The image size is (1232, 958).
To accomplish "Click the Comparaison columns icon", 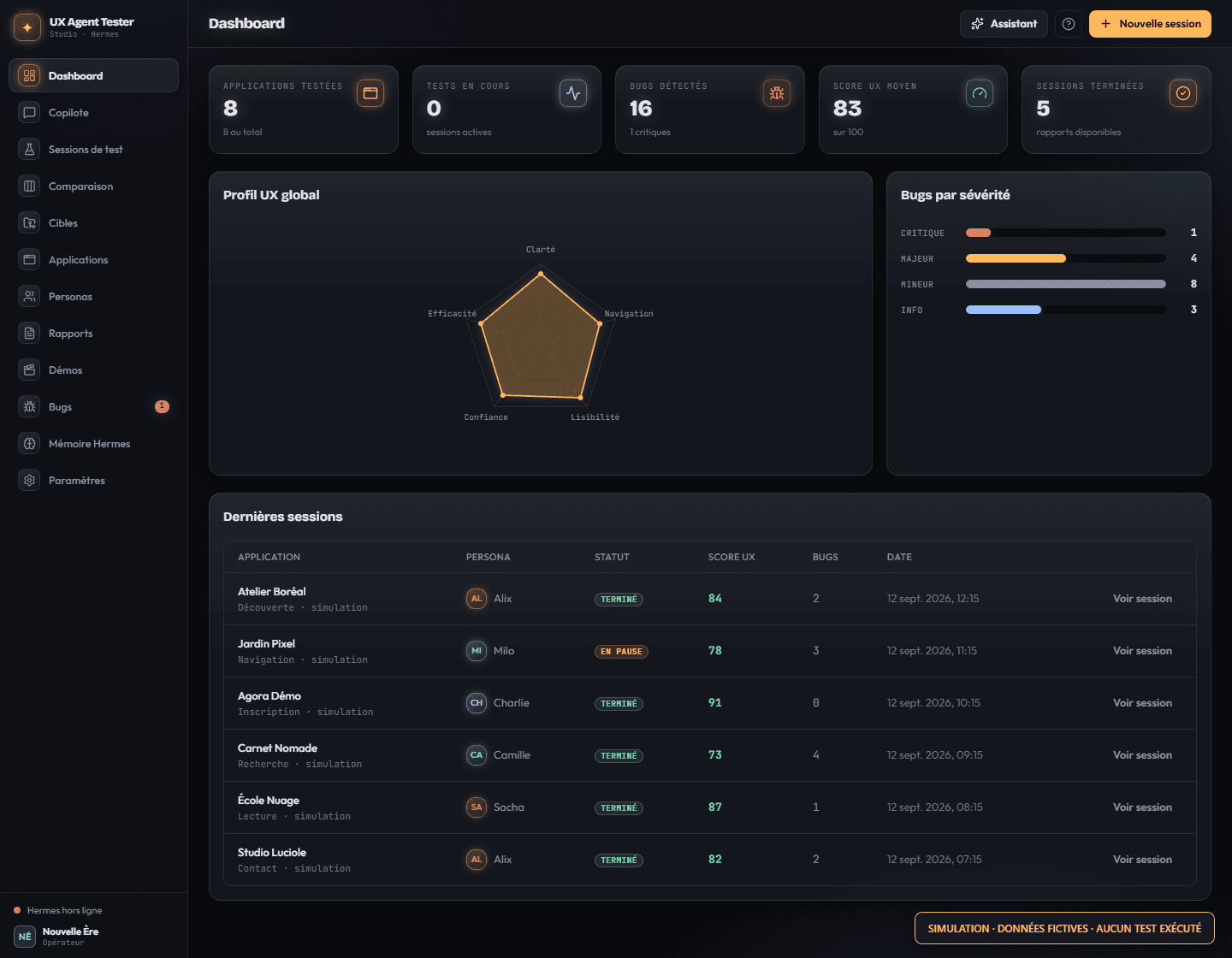I will (x=29, y=186).
